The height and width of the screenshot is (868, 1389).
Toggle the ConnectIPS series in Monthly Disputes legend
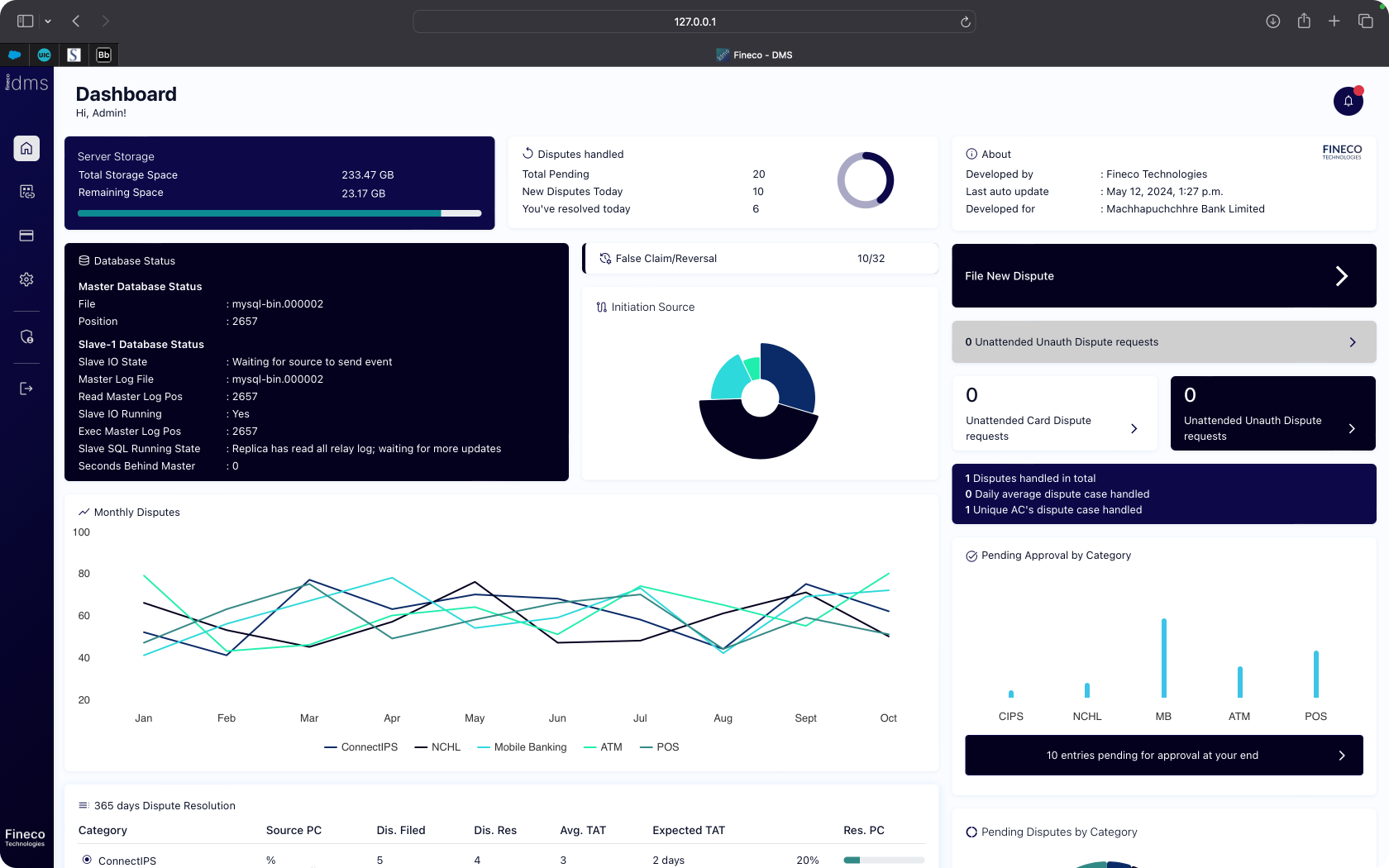click(360, 746)
